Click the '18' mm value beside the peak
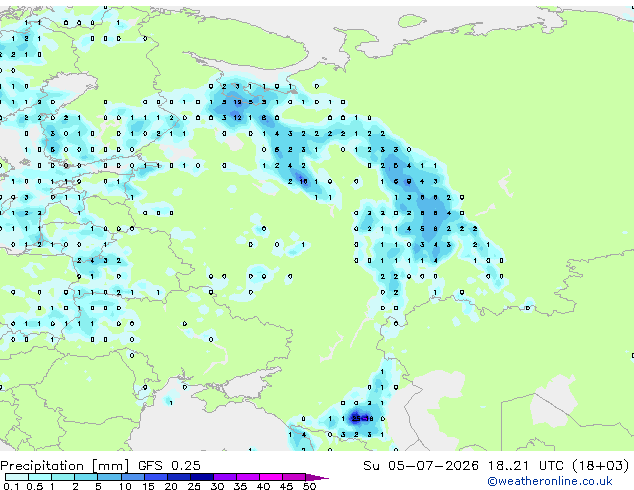 [369, 418]
